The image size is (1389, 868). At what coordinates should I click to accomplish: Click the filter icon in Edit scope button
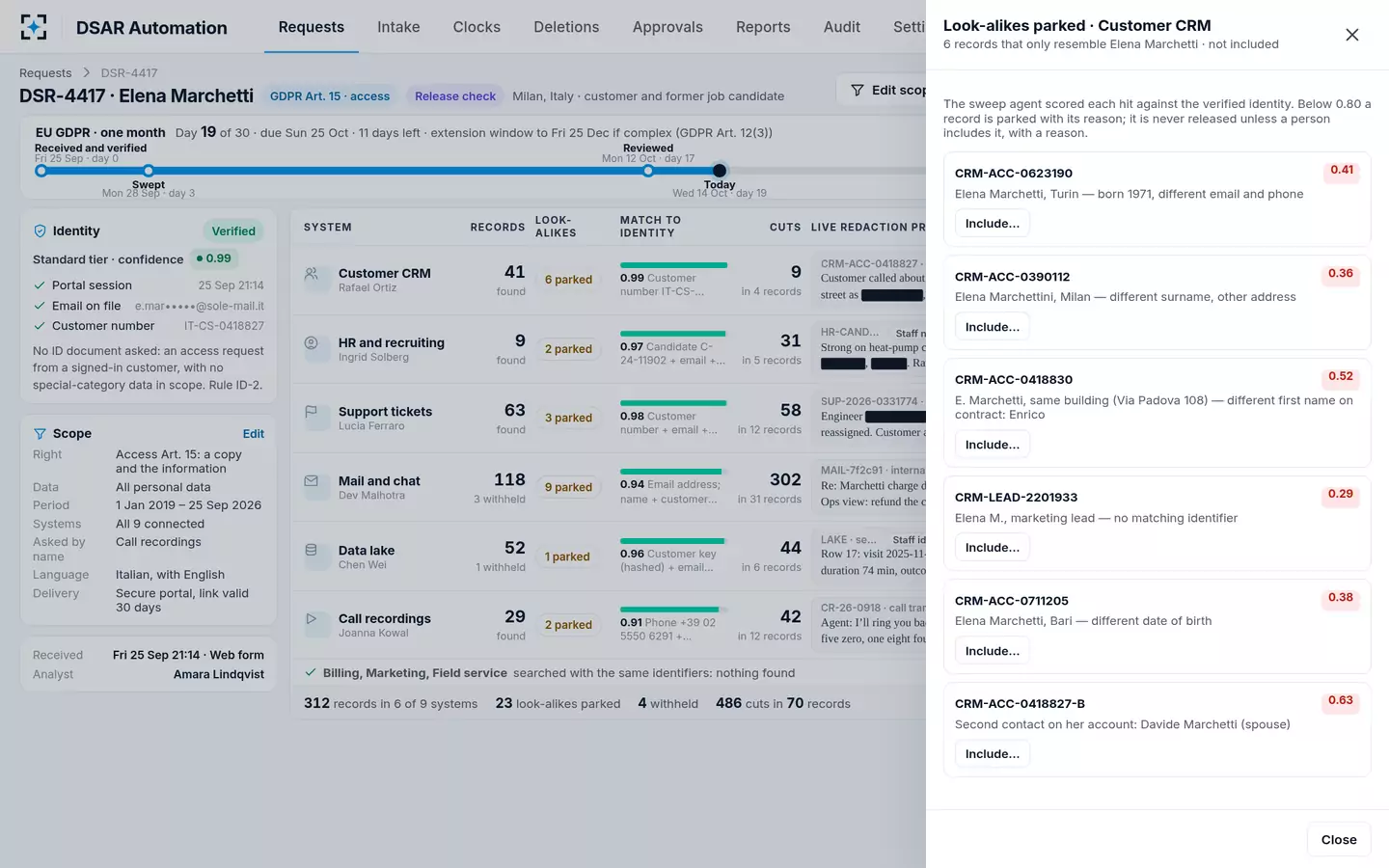857,90
